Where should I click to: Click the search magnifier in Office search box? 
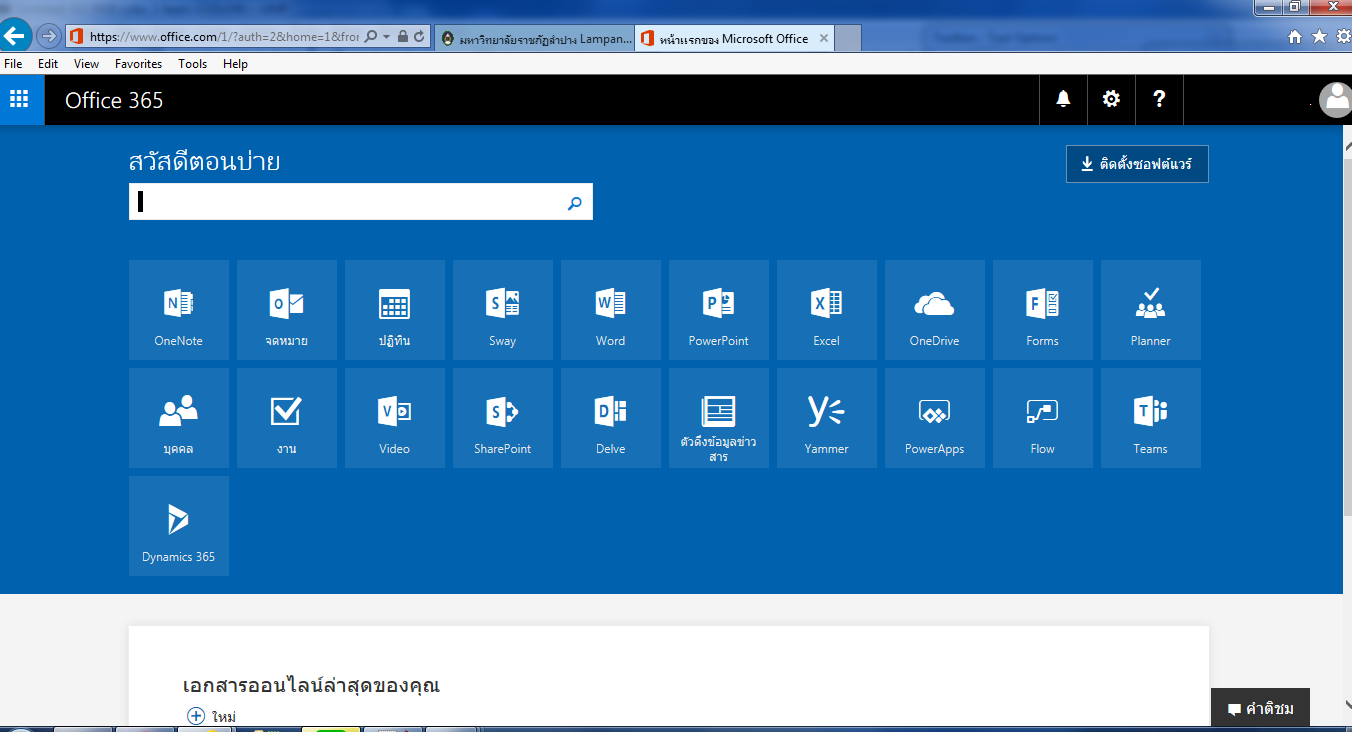(x=575, y=202)
